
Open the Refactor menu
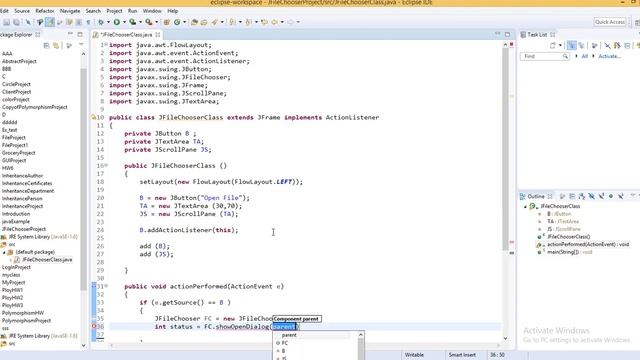pos(44,11)
